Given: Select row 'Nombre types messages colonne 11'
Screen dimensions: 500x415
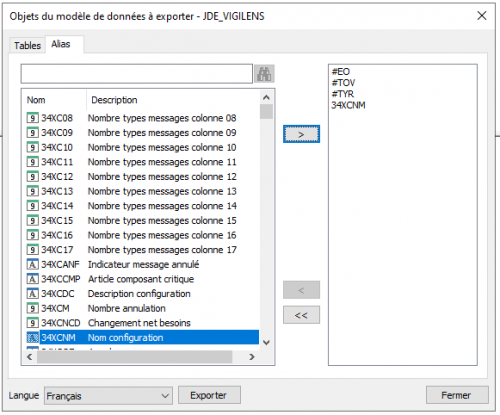Looking at the screenshot, I should (x=142, y=162).
